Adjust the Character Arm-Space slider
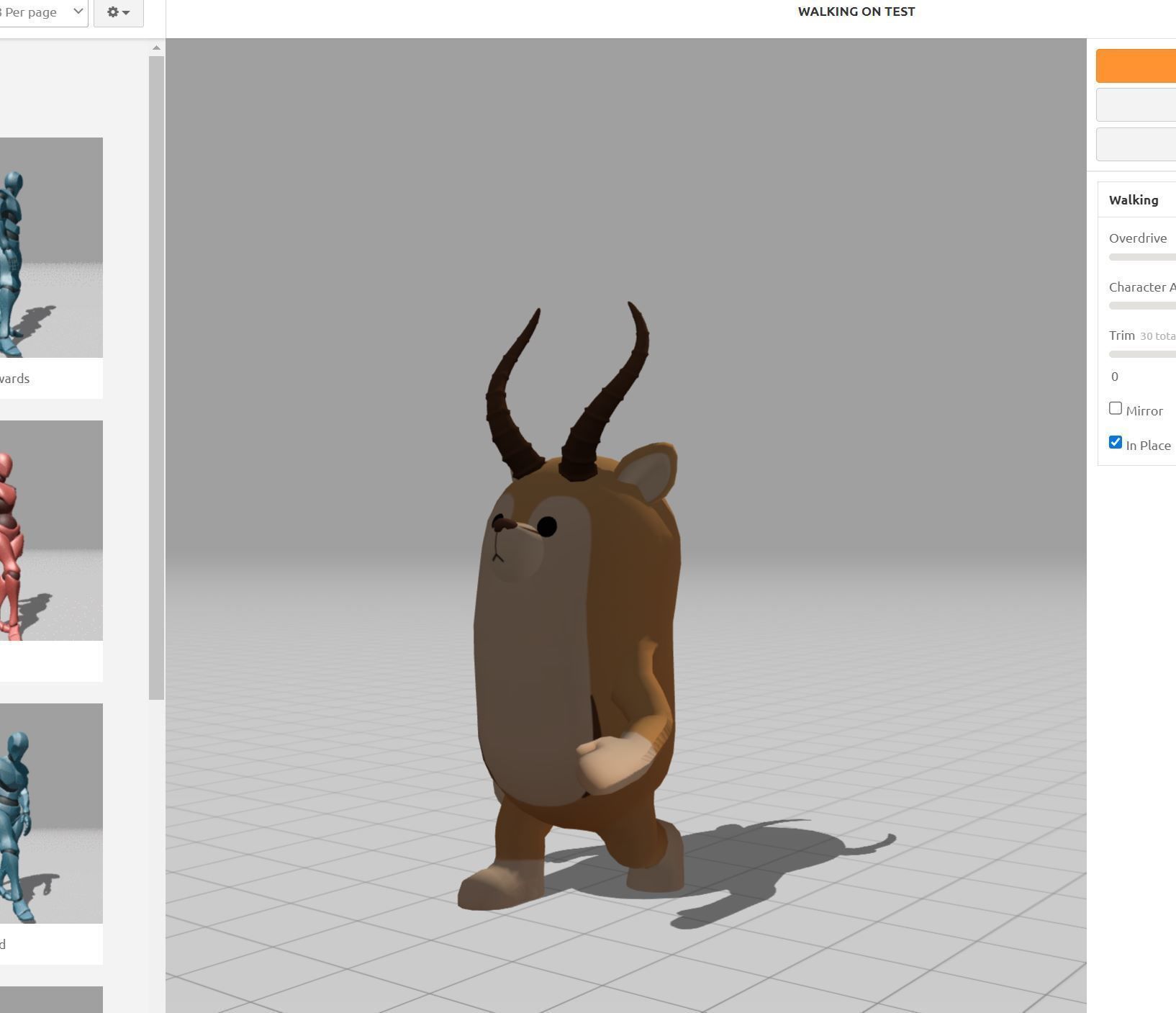This screenshot has width=1176, height=1013. click(1142, 305)
